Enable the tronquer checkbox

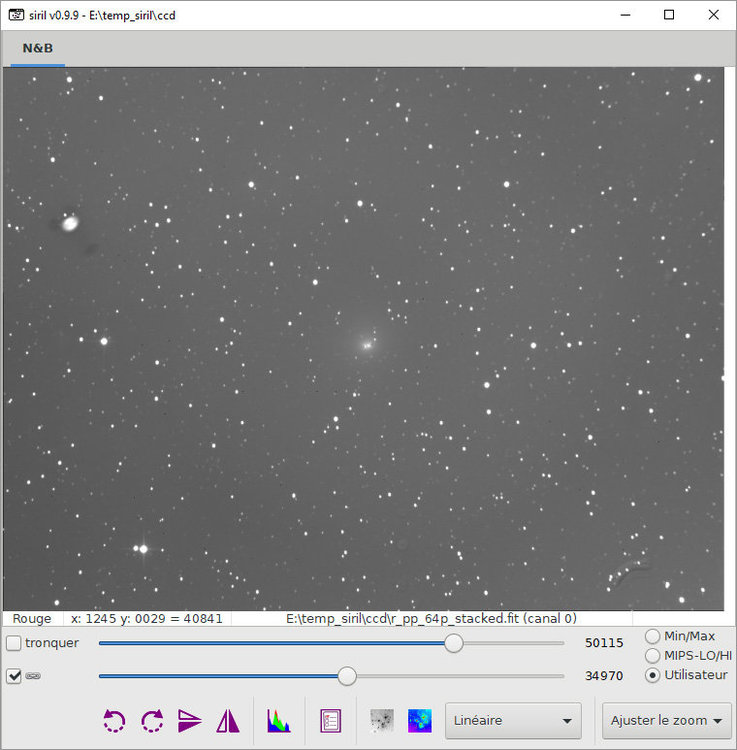[x=13, y=643]
